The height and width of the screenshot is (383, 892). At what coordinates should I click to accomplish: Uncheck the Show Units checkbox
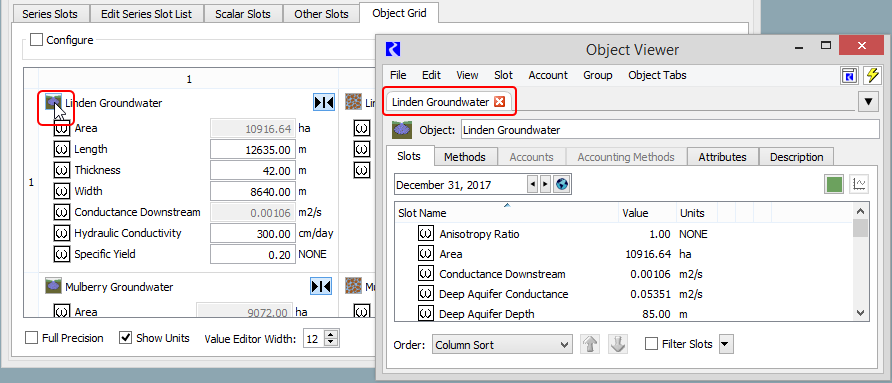126,338
